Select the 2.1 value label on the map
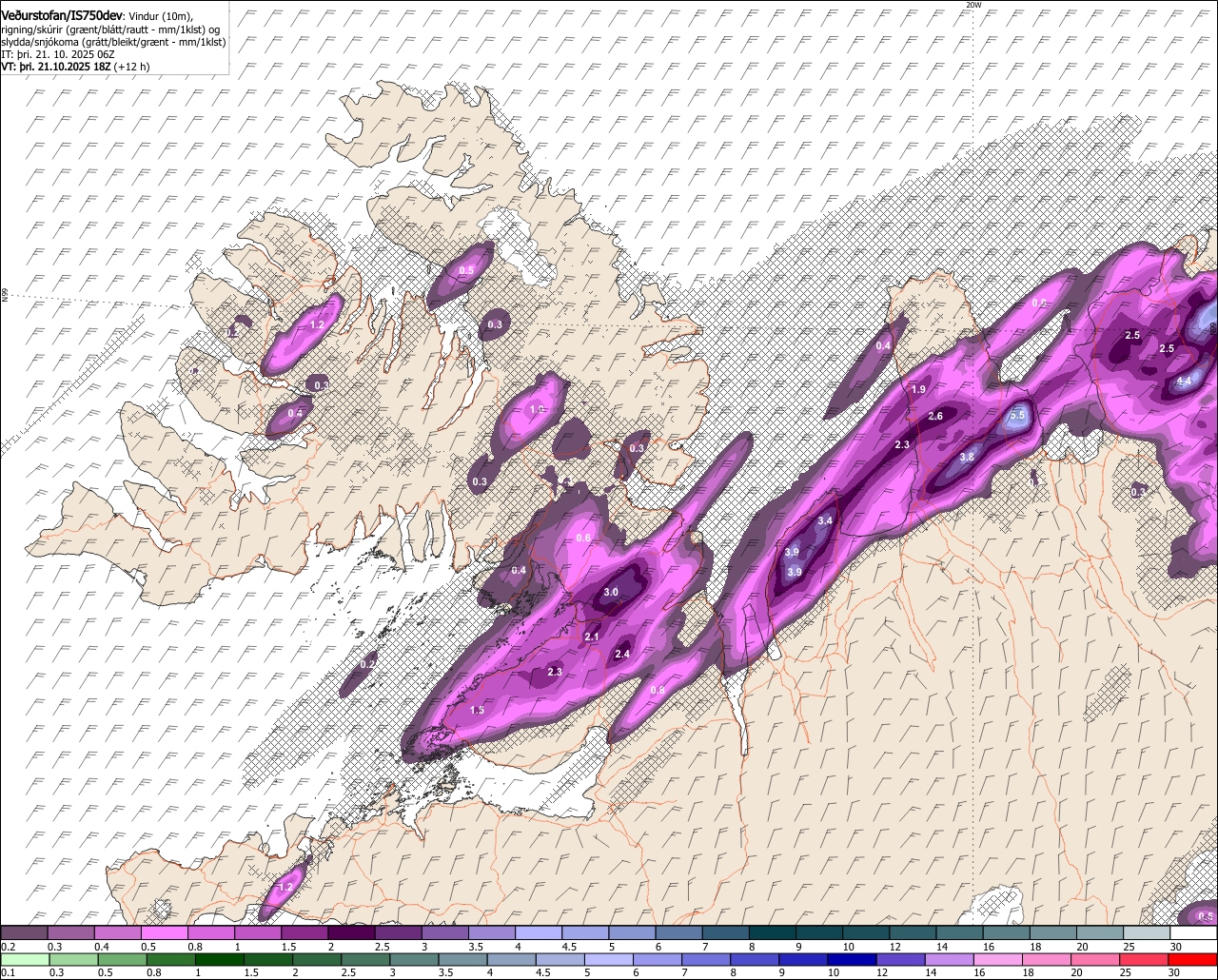Image resolution: width=1218 pixels, height=980 pixels. [x=591, y=637]
